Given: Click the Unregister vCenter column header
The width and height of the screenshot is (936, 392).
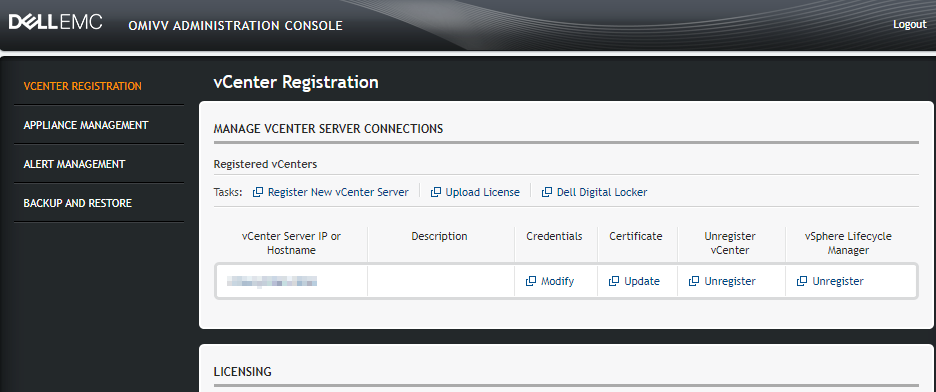Looking at the screenshot, I should pos(730,243).
